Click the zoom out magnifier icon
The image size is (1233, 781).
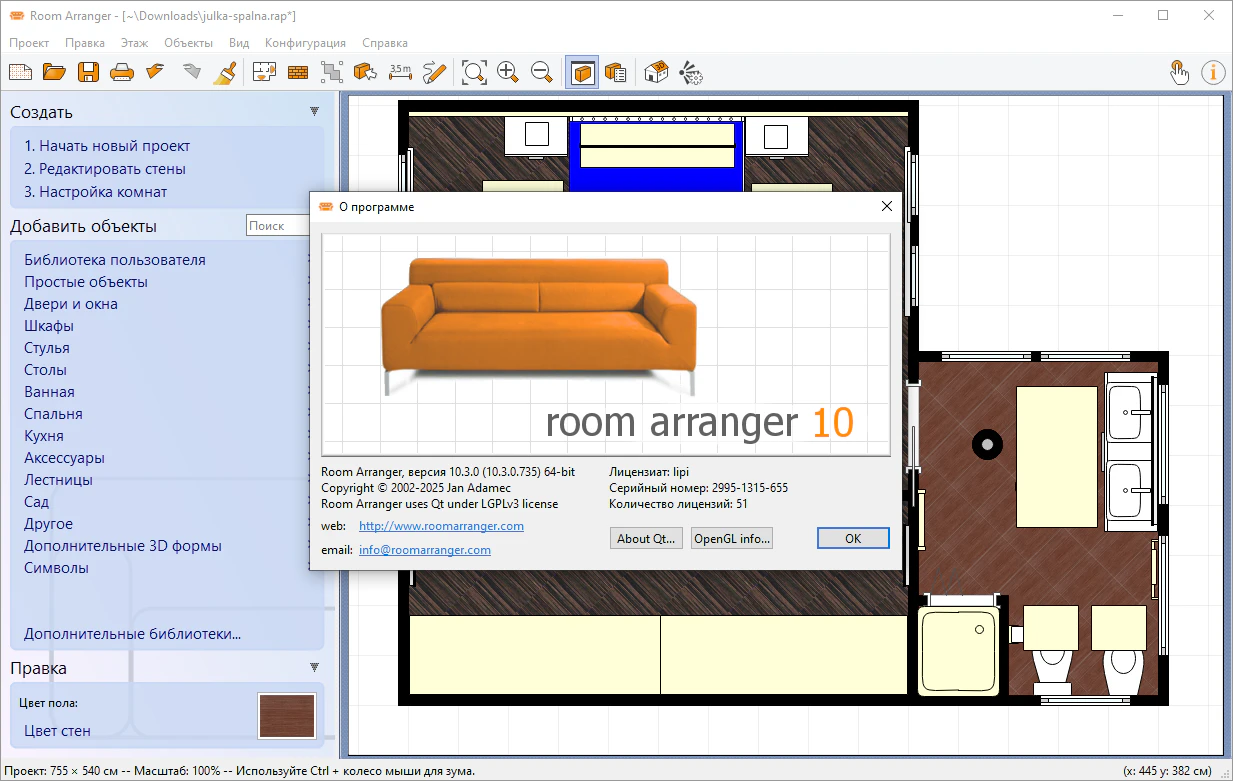(x=542, y=72)
